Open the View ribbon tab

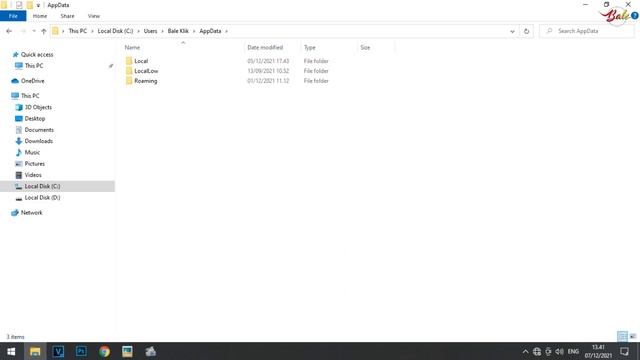(x=93, y=16)
